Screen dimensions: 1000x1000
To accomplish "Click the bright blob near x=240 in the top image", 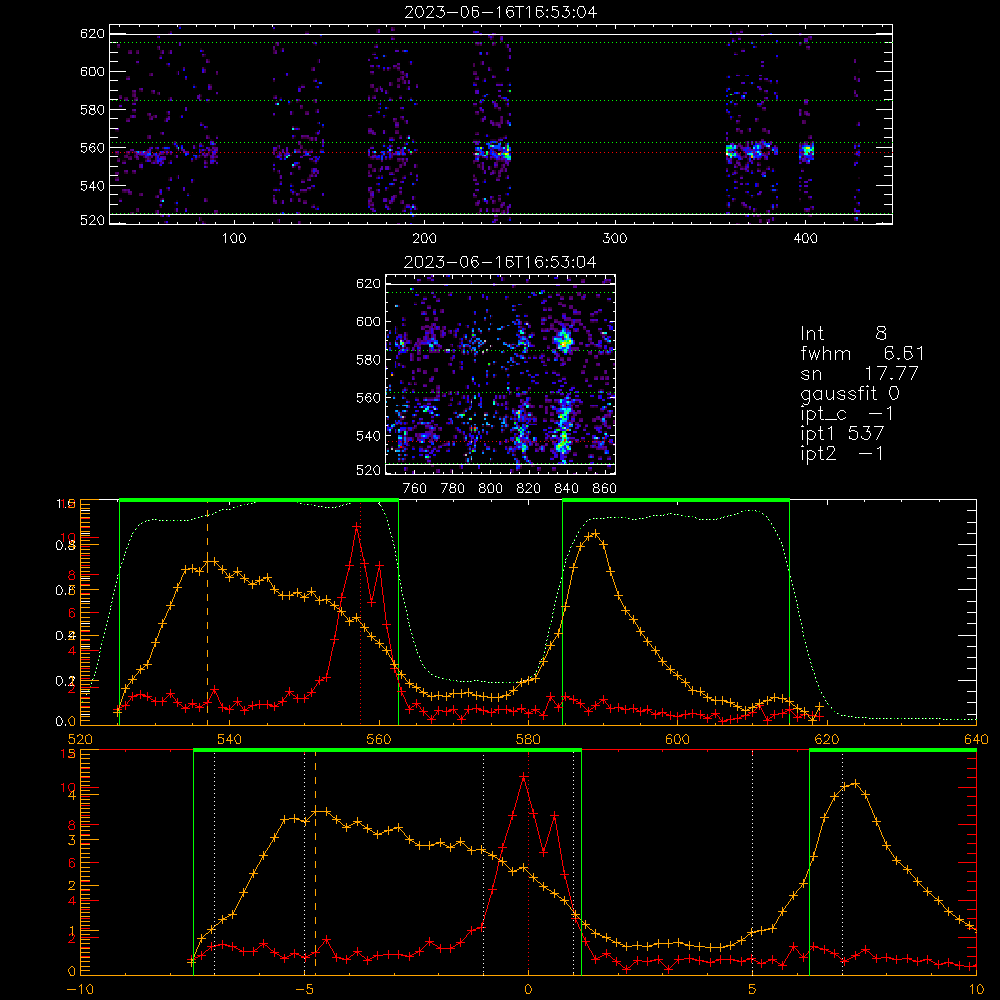I will coord(493,152).
